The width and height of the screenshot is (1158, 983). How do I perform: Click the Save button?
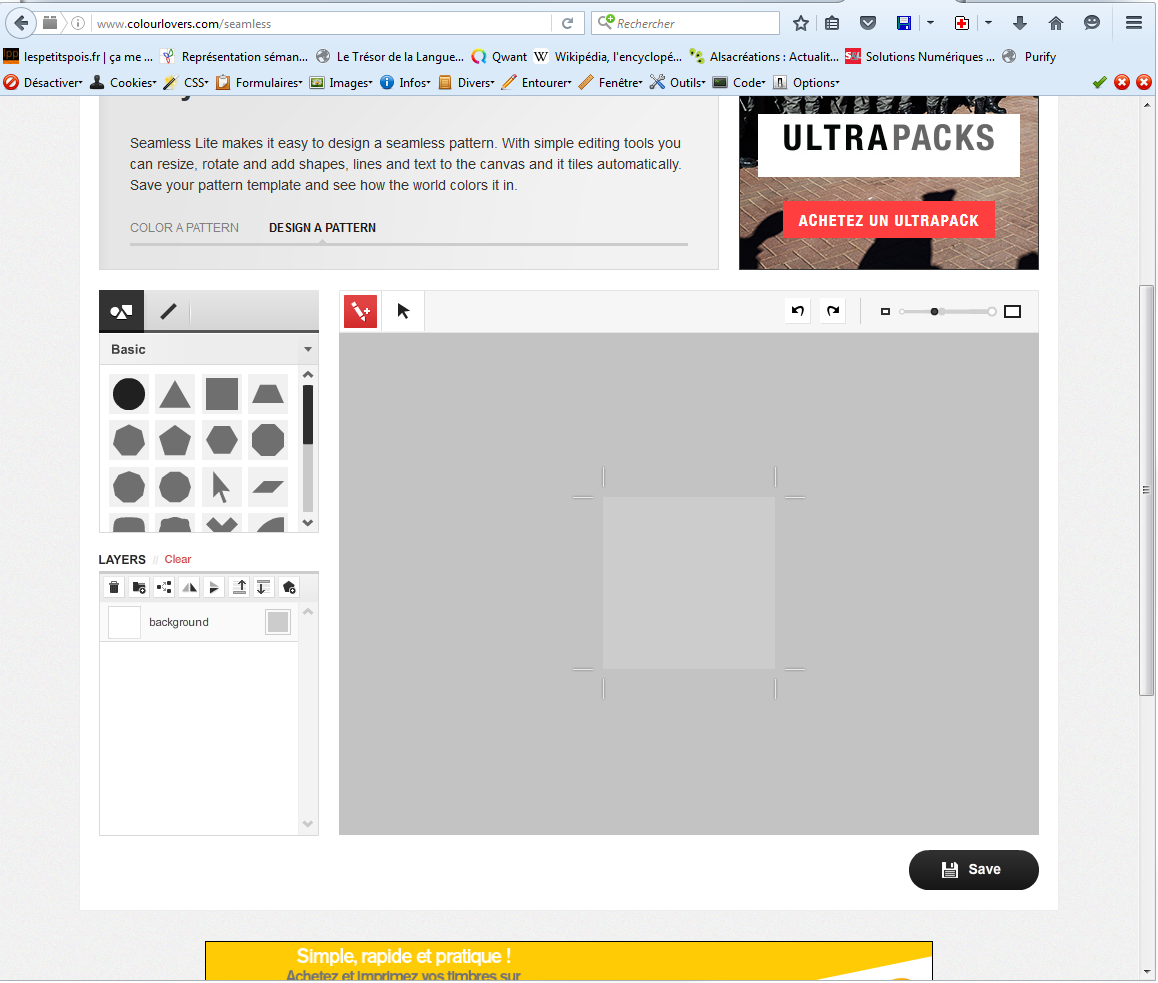[x=973, y=869]
